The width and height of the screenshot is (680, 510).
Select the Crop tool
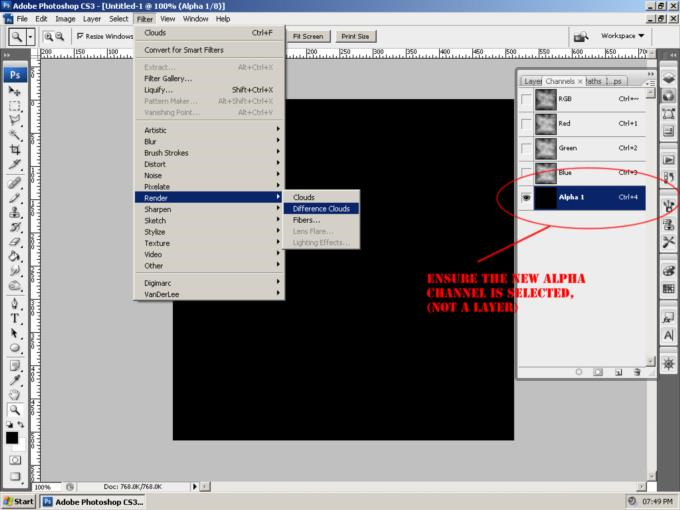coord(15,150)
